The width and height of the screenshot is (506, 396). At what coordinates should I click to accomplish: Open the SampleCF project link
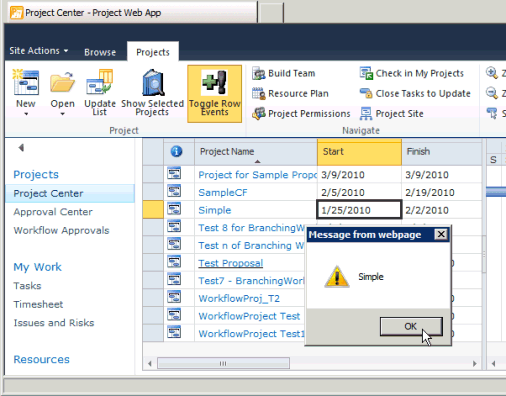[x=223, y=193]
